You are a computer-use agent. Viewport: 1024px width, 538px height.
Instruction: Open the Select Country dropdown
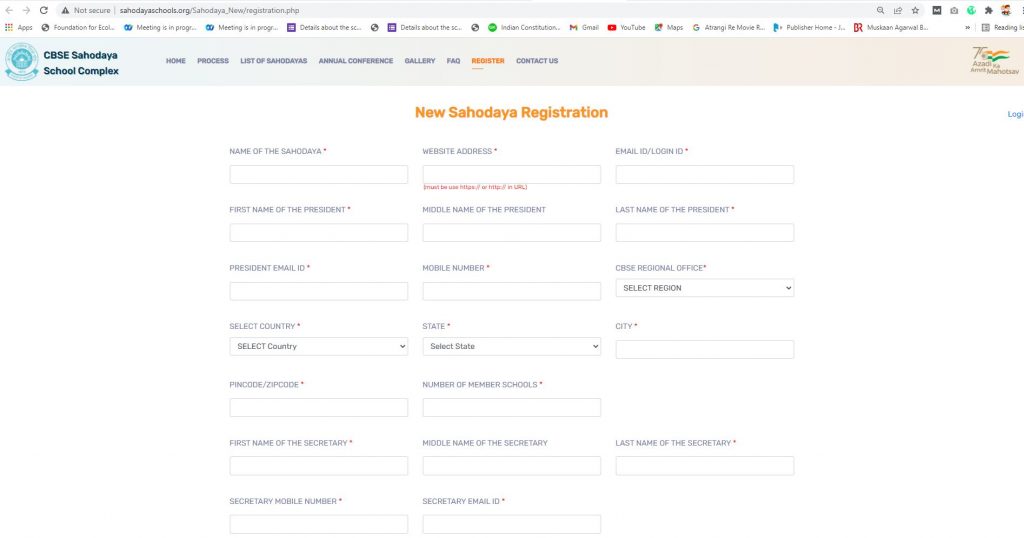(319, 346)
